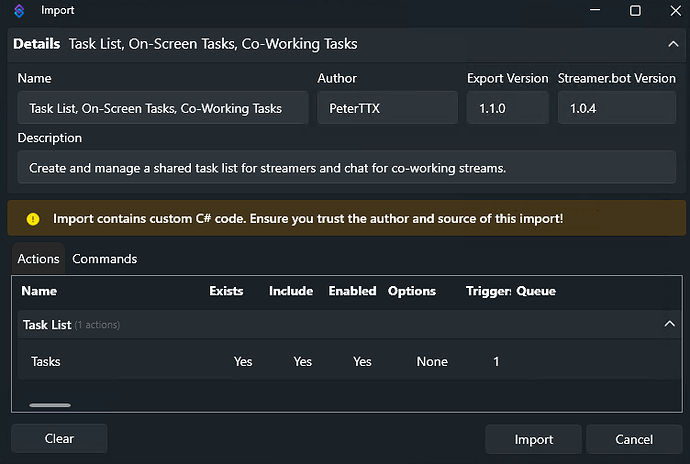This screenshot has height=464, width=690.
Task: Minimize the Import window
Action: [595, 10]
